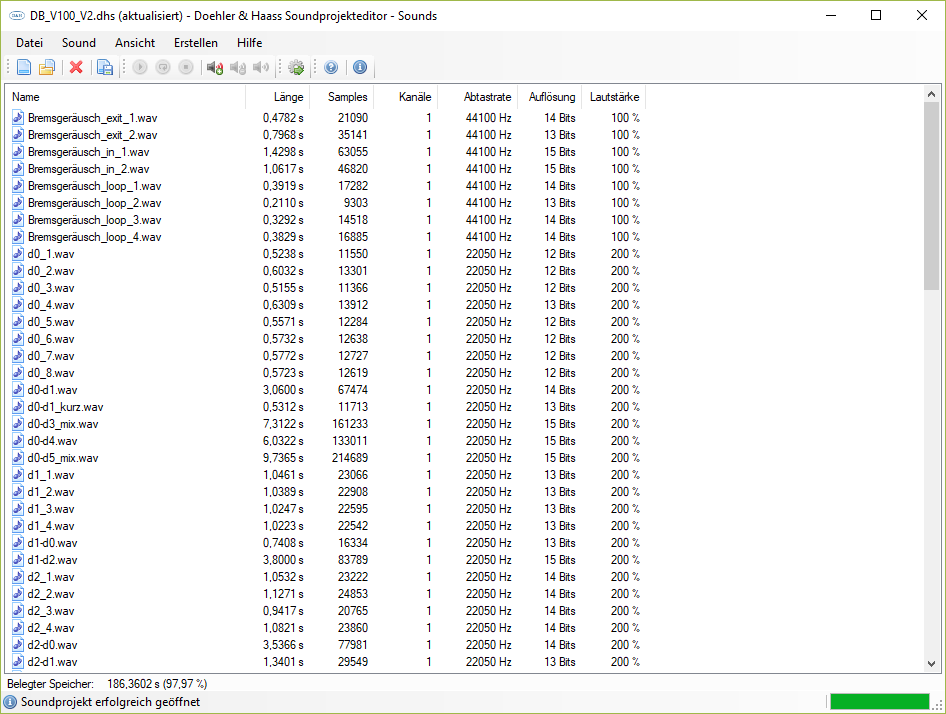Show program info via the blue i icon
946x714 pixels.
pos(360,67)
